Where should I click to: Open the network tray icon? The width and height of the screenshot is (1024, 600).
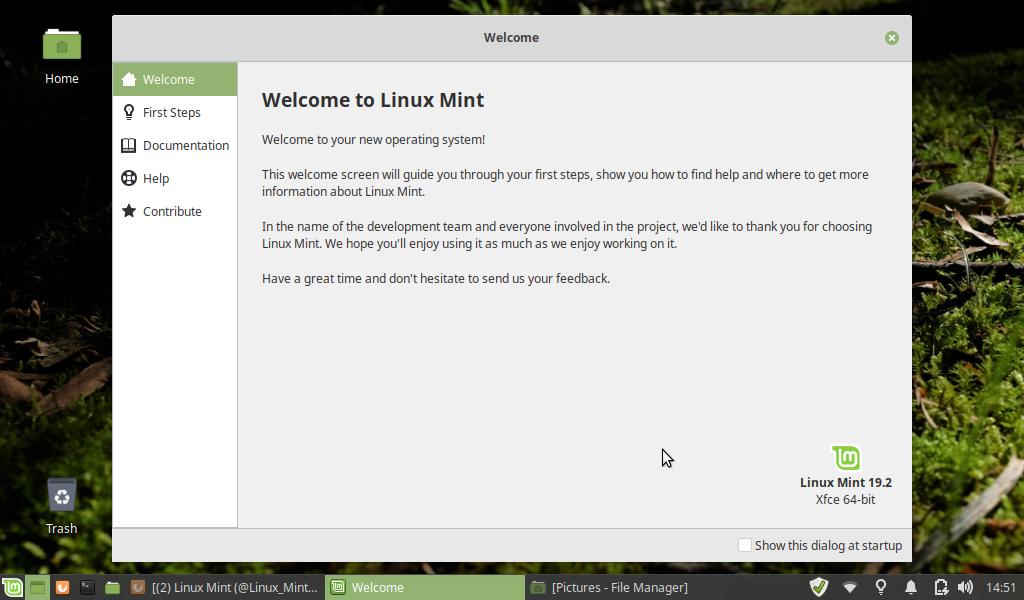point(850,587)
